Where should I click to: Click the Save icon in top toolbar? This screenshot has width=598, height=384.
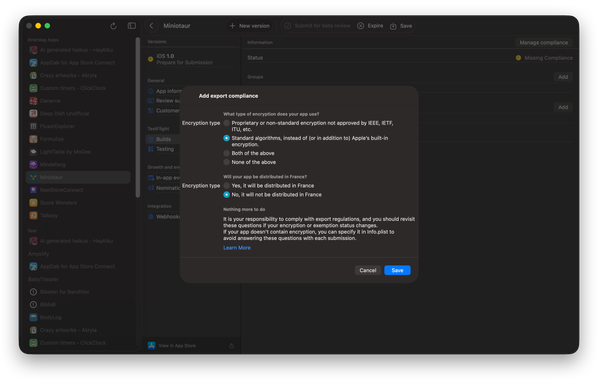click(x=393, y=26)
